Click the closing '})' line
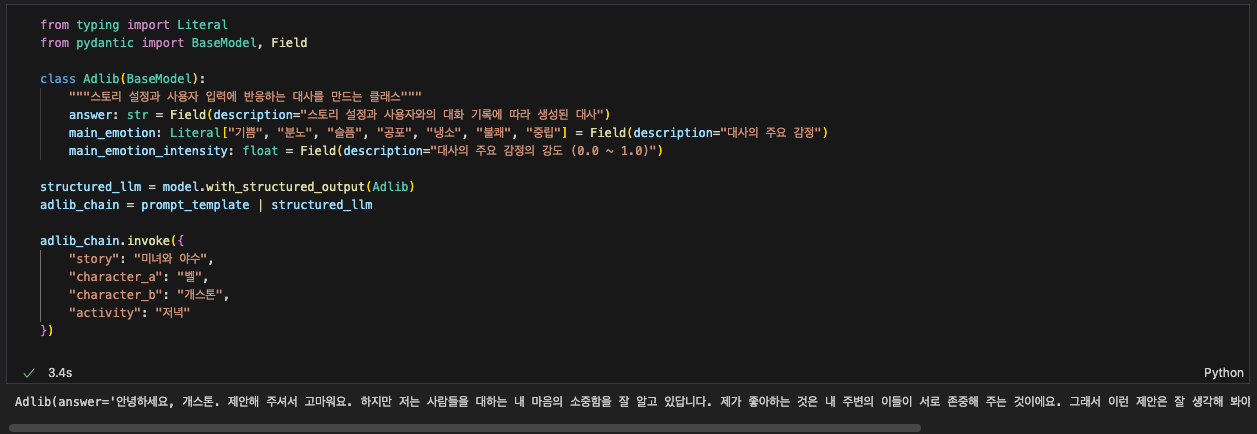This screenshot has height=434, width=1257. click(x=47, y=330)
